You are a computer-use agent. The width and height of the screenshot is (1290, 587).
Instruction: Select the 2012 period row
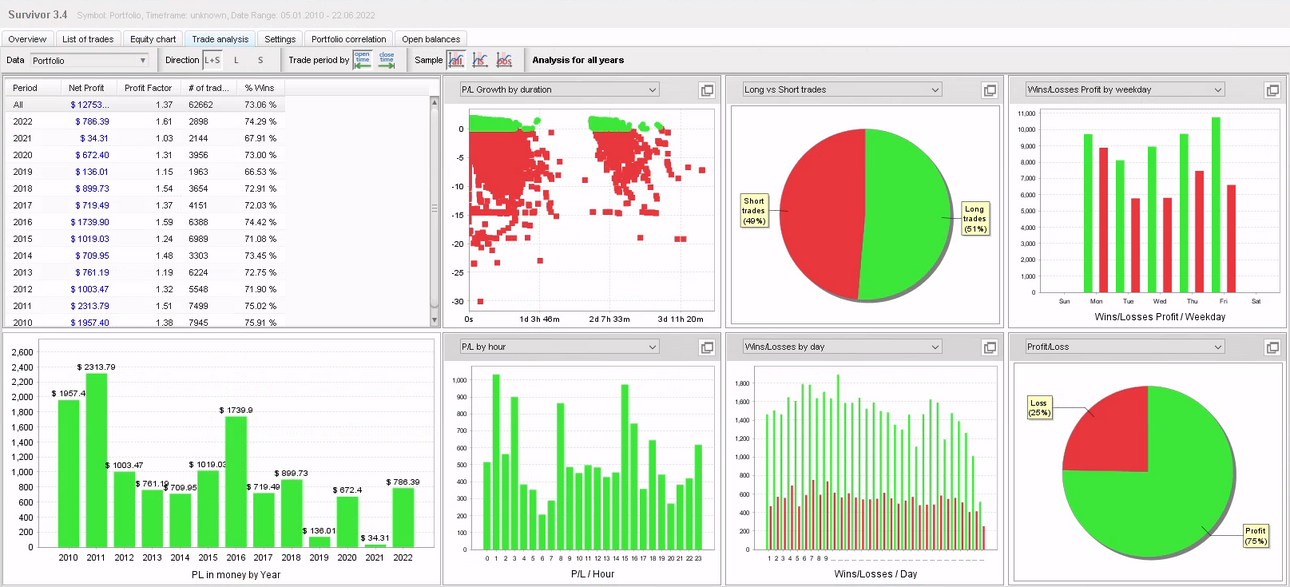143,289
